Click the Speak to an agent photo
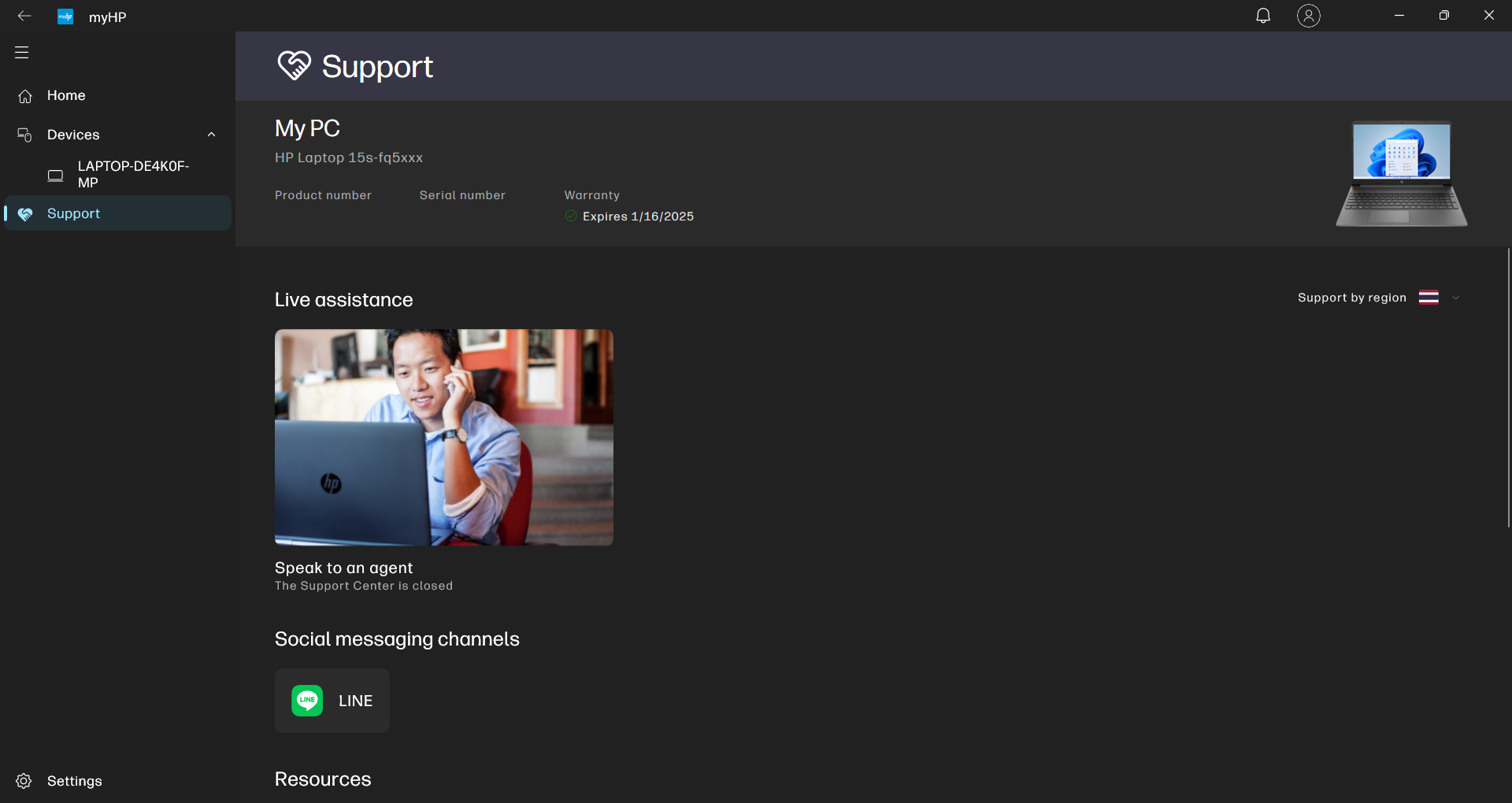Viewport: 1512px width, 803px height. (444, 438)
